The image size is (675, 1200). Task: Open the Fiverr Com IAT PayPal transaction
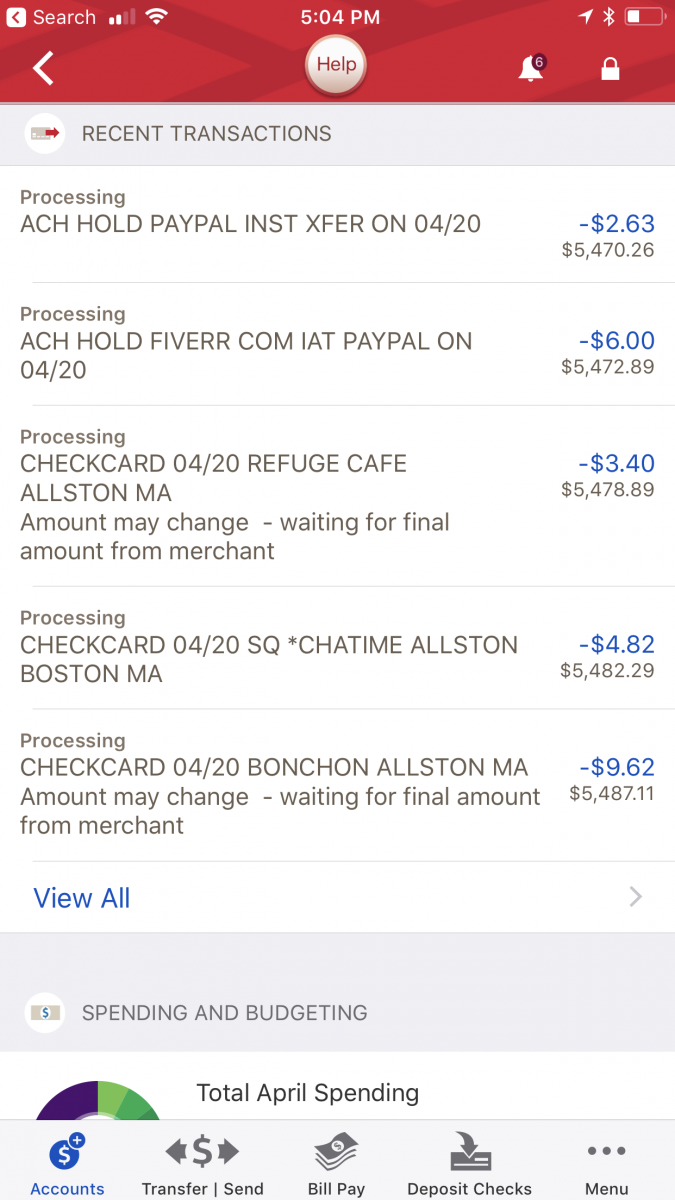[246, 355]
